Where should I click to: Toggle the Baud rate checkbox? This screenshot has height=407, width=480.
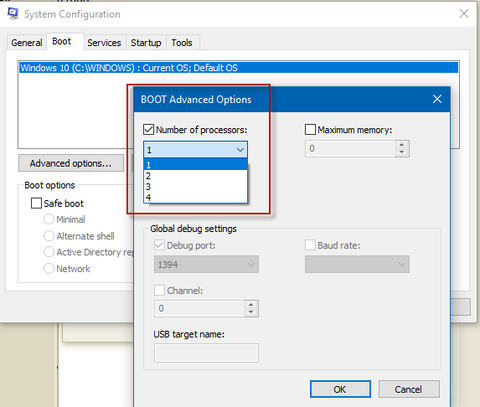[x=310, y=245]
